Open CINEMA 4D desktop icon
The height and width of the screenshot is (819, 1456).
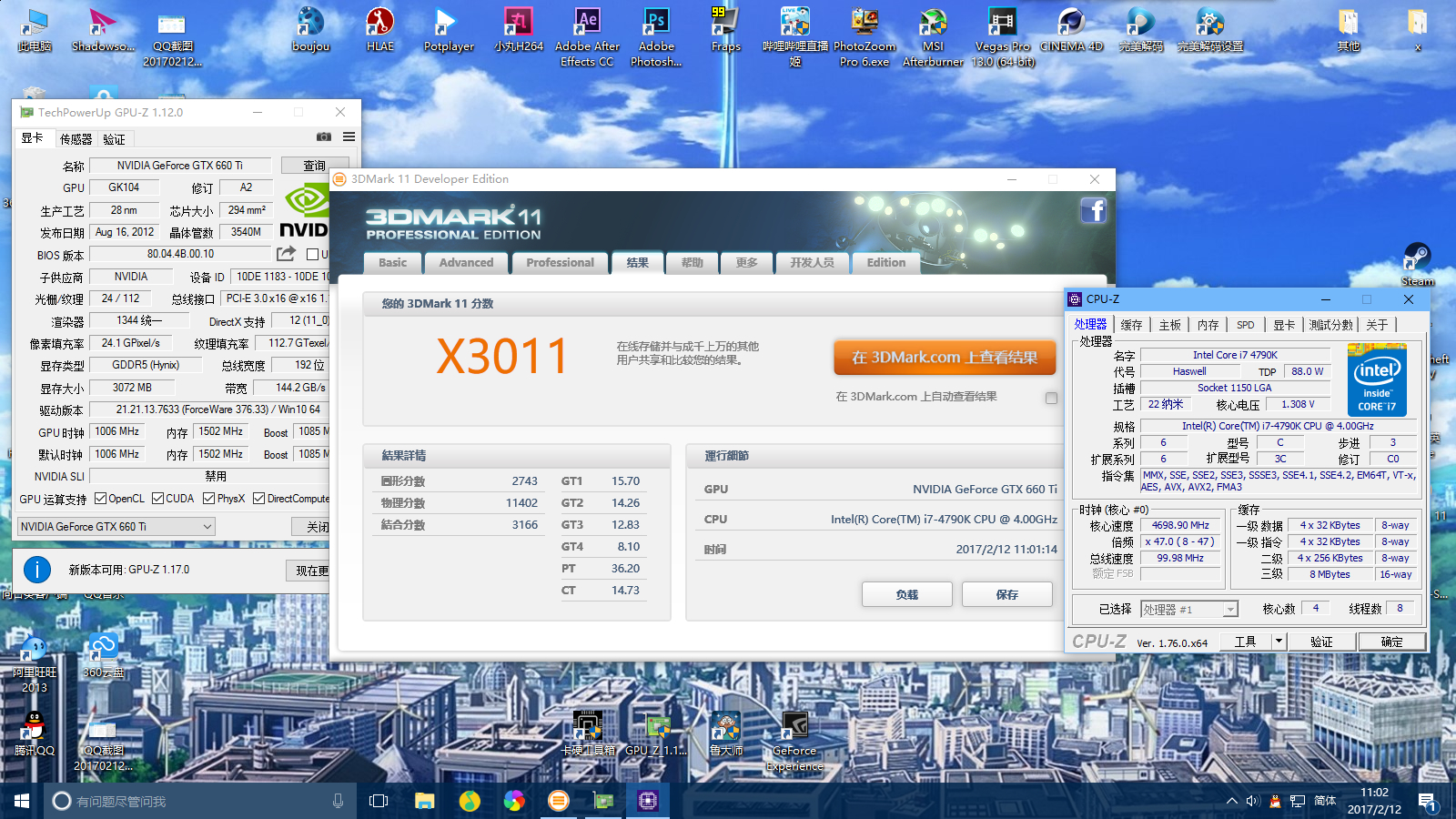click(x=1071, y=30)
